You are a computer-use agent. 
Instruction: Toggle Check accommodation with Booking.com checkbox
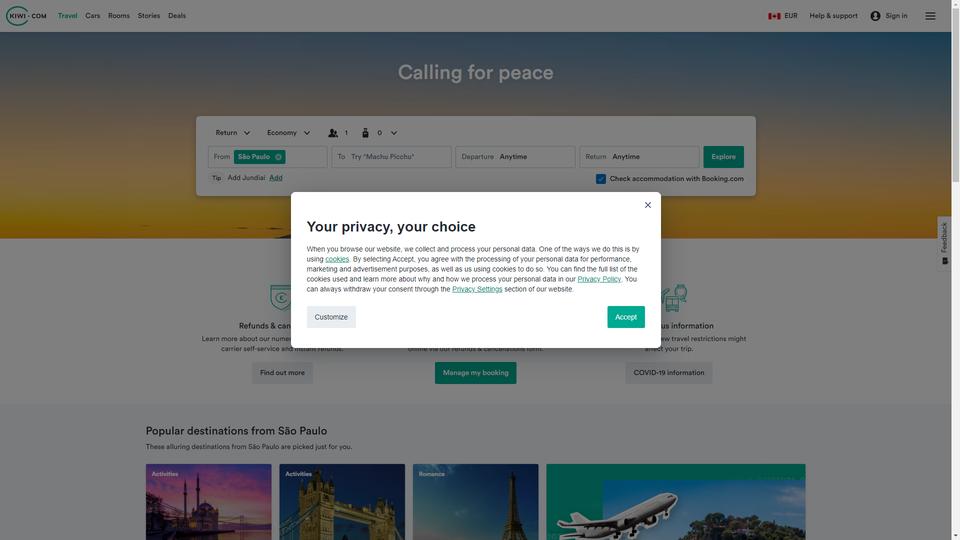601,179
